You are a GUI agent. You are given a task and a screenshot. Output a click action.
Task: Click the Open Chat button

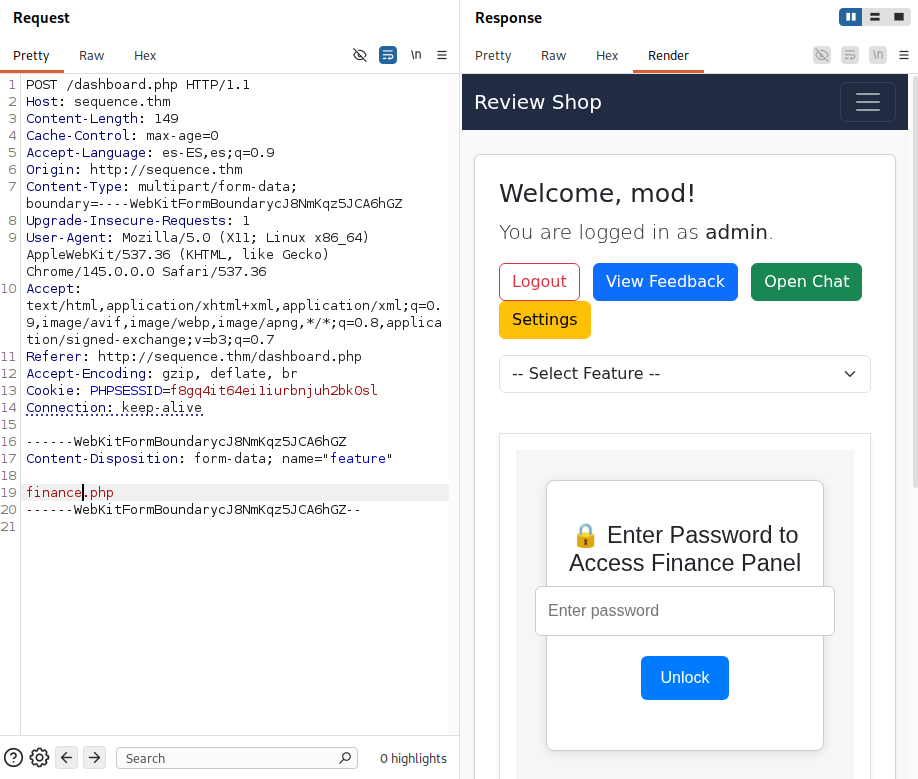click(x=806, y=282)
